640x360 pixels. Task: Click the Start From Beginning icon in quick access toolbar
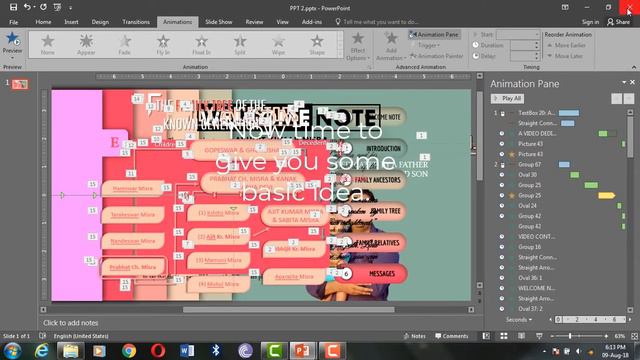57,7
